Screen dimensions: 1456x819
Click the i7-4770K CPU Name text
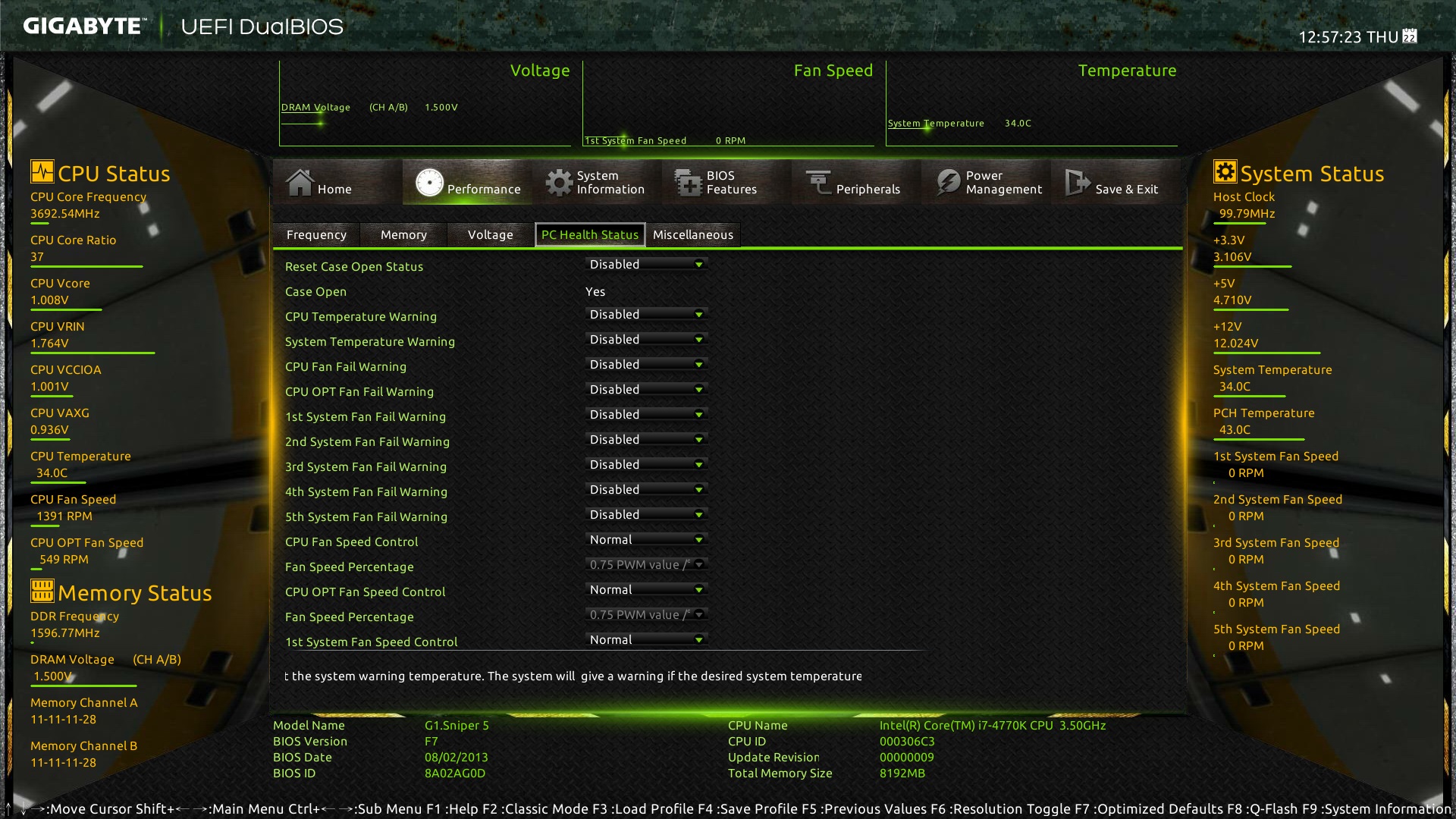993,725
